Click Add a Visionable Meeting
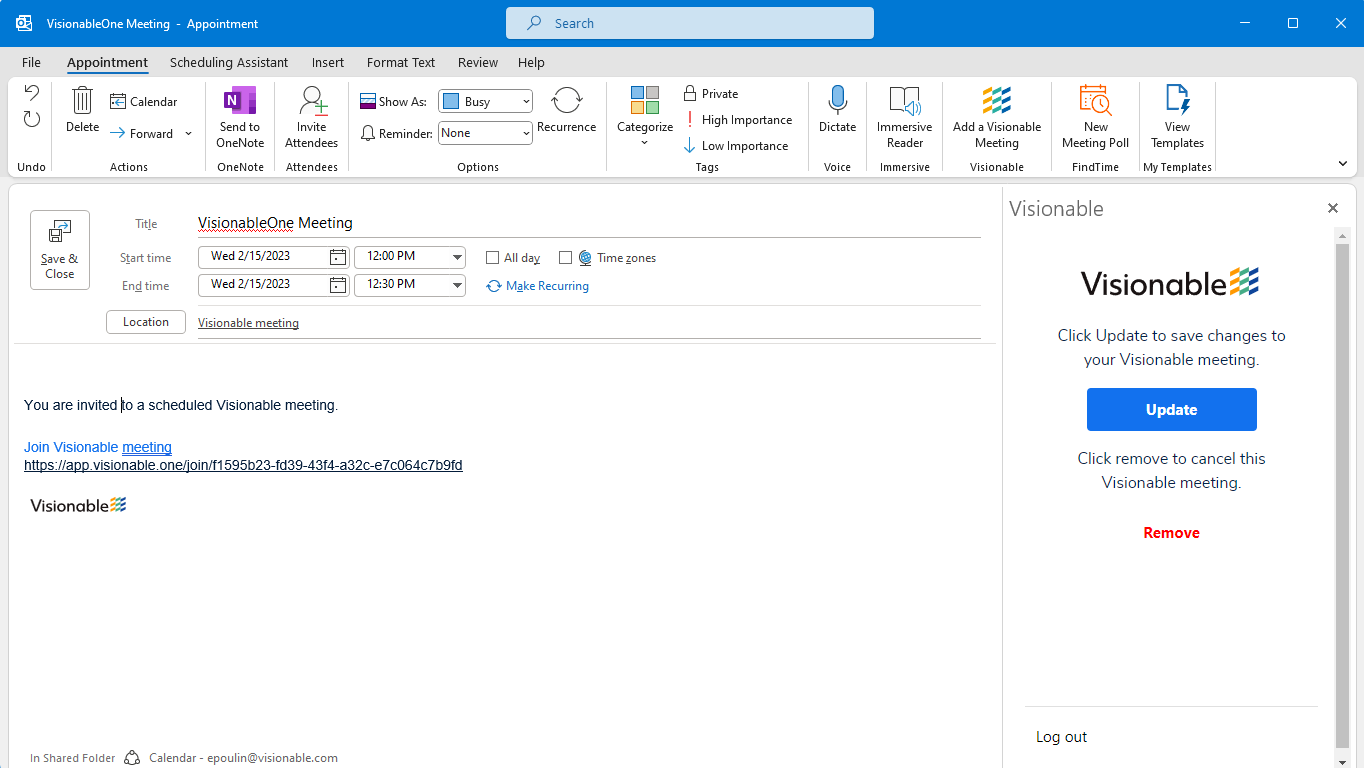 tap(997, 117)
